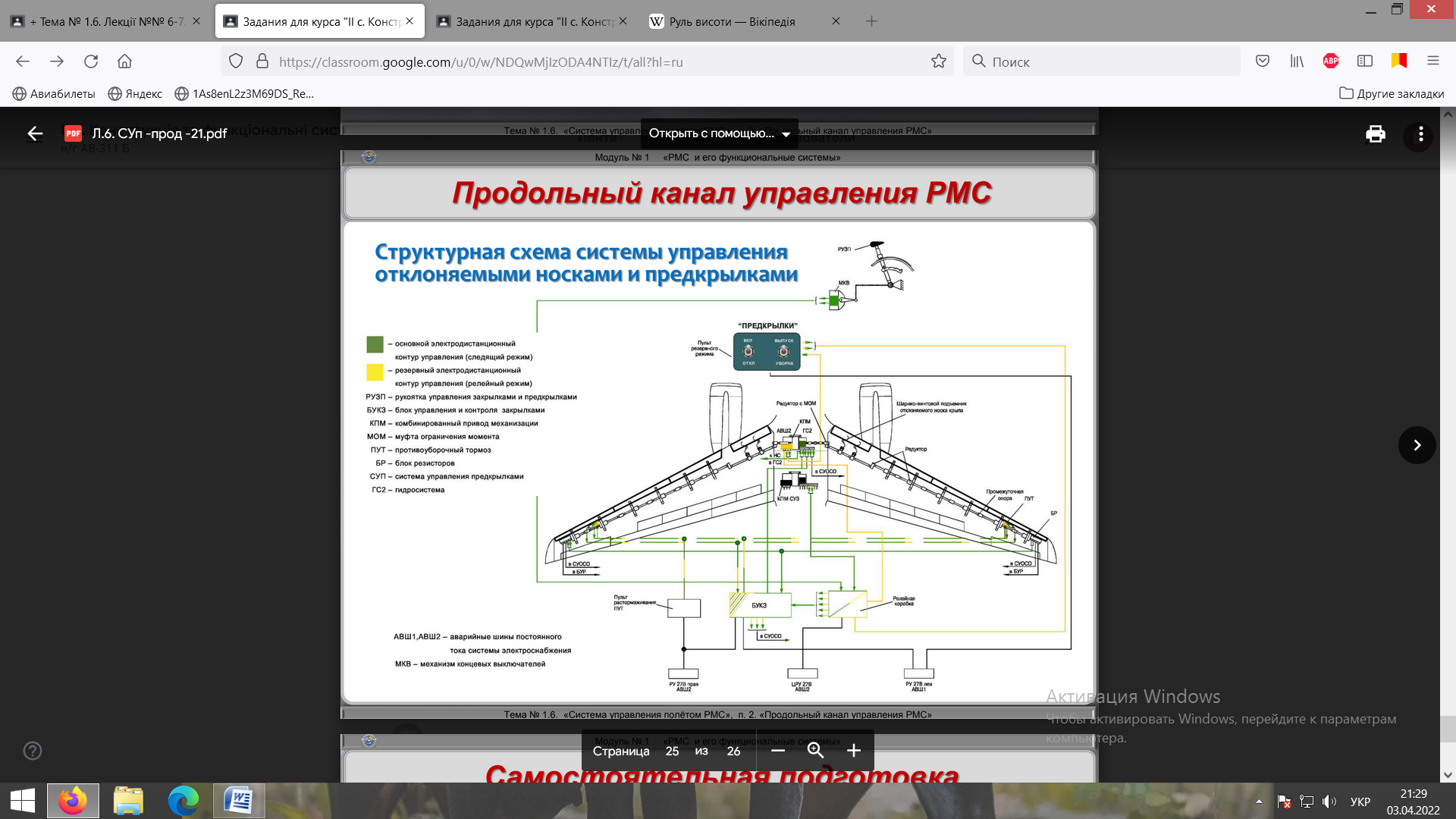Open File Explorer from the taskbar
This screenshot has height=819, width=1456.
pyautogui.click(x=128, y=801)
